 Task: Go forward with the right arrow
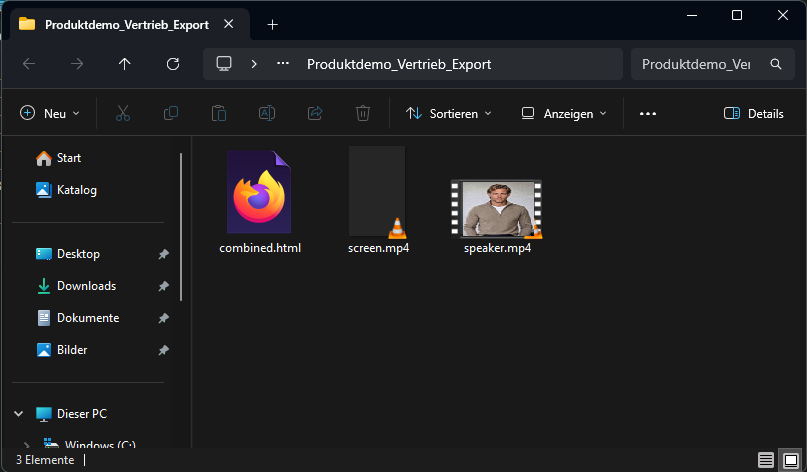click(x=77, y=64)
